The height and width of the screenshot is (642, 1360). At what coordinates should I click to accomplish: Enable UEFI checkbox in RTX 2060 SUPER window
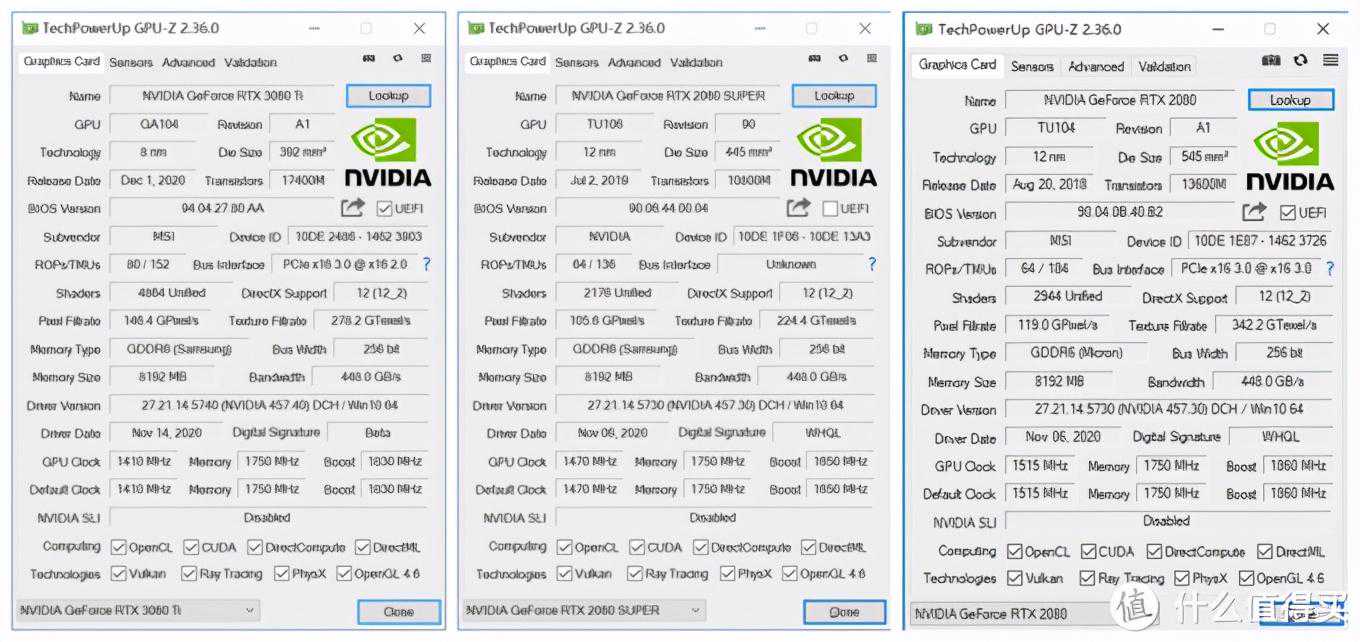[829, 209]
